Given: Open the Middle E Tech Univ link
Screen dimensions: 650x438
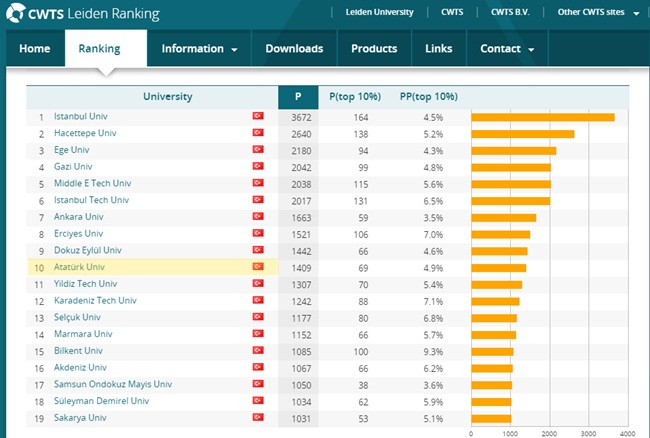Looking at the screenshot, I should tap(92, 183).
